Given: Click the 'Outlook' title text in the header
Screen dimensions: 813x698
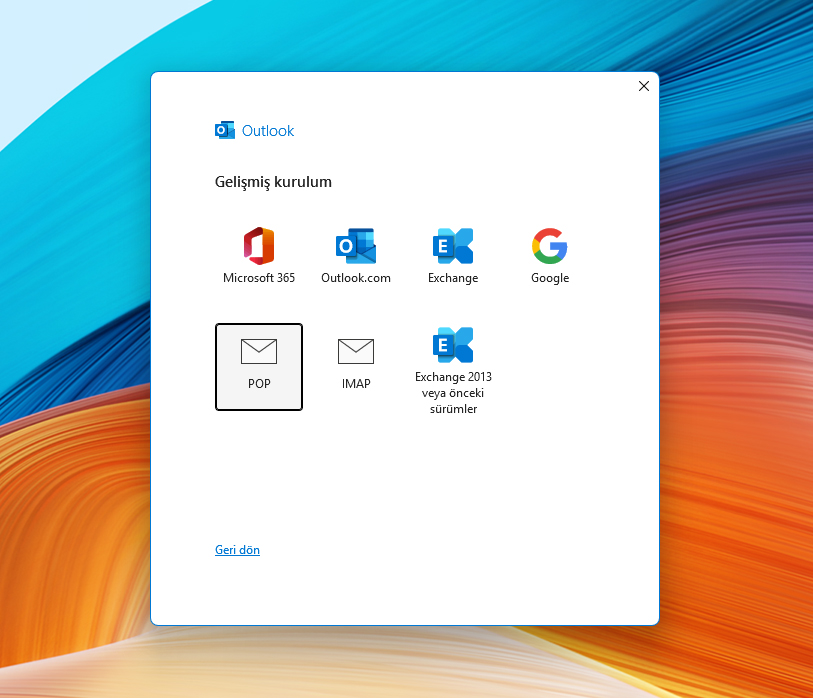Looking at the screenshot, I should pos(268,131).
